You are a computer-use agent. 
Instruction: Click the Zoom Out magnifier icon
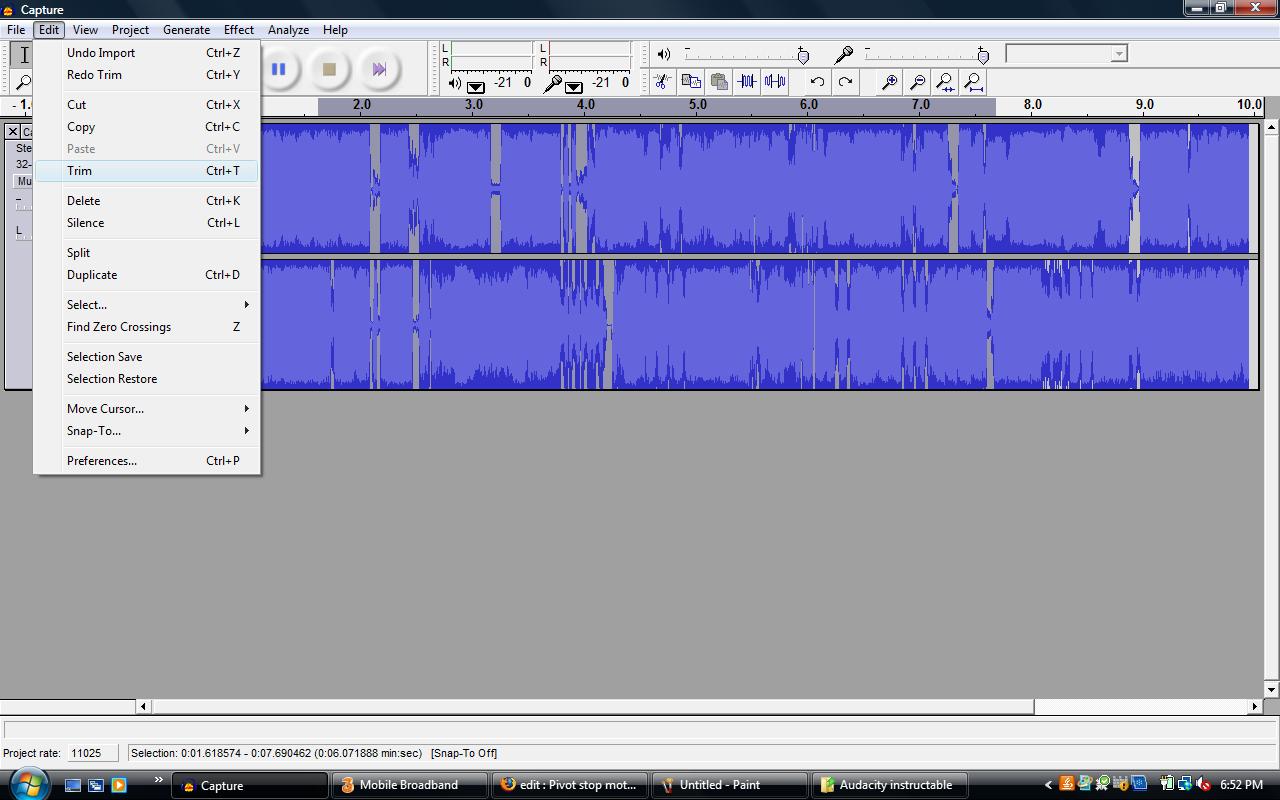coord(916,82)
